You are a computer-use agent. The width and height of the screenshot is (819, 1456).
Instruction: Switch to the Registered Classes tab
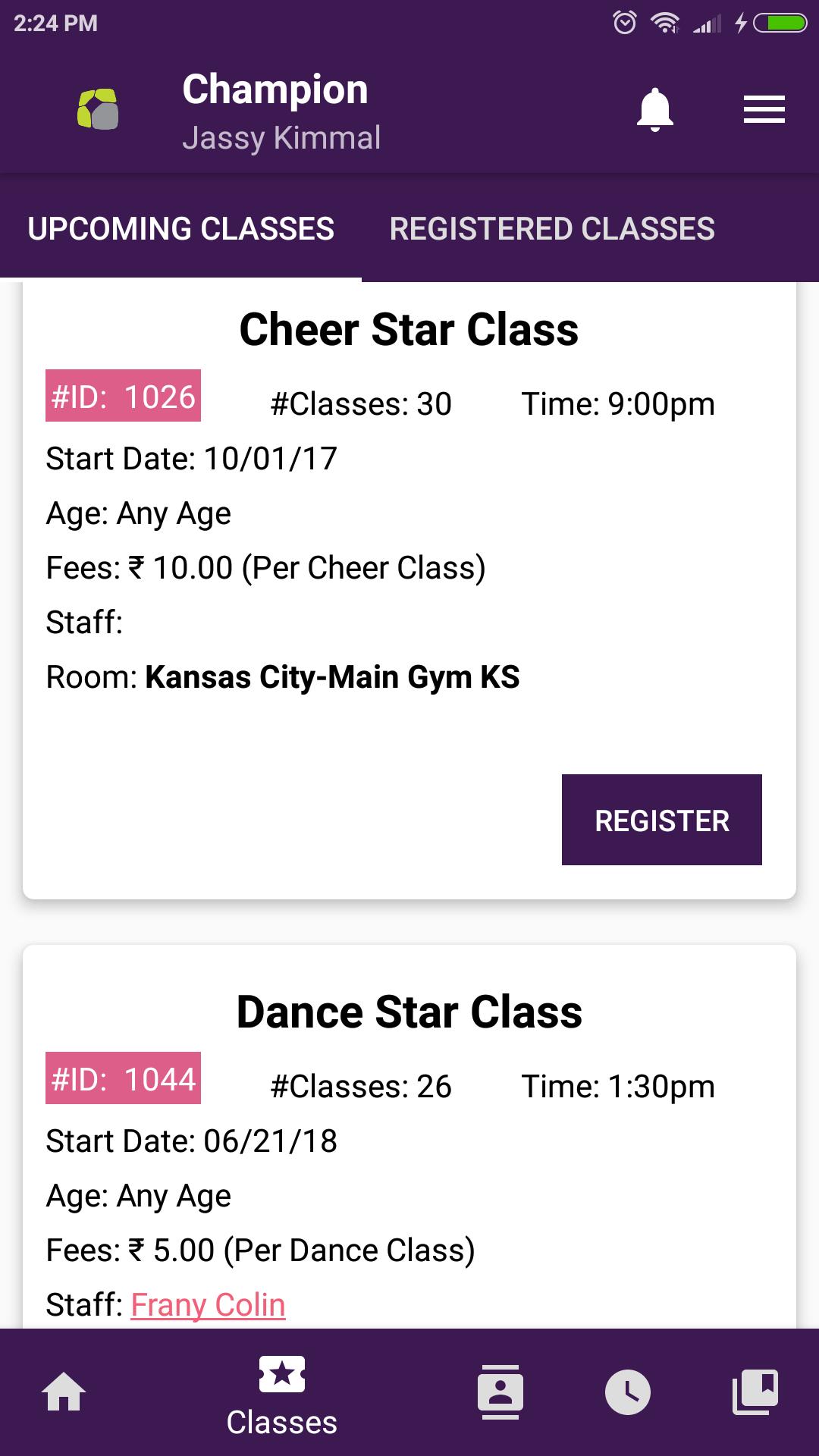551,228
